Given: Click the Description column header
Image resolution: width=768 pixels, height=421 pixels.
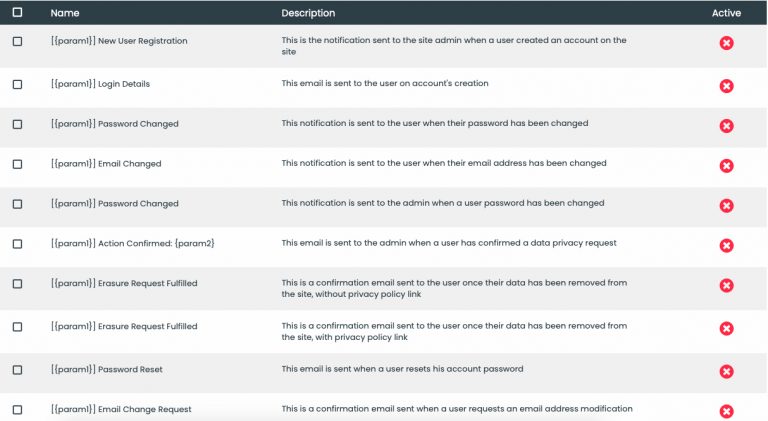Looking at the screenshot, I should tap(308, 13).
